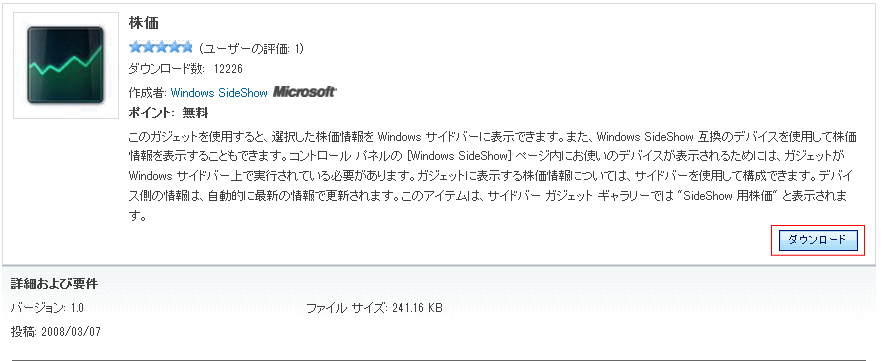This screenshot has height=361, width=882.
Task: Click the first line of gadget description
Action: [493, 137]
